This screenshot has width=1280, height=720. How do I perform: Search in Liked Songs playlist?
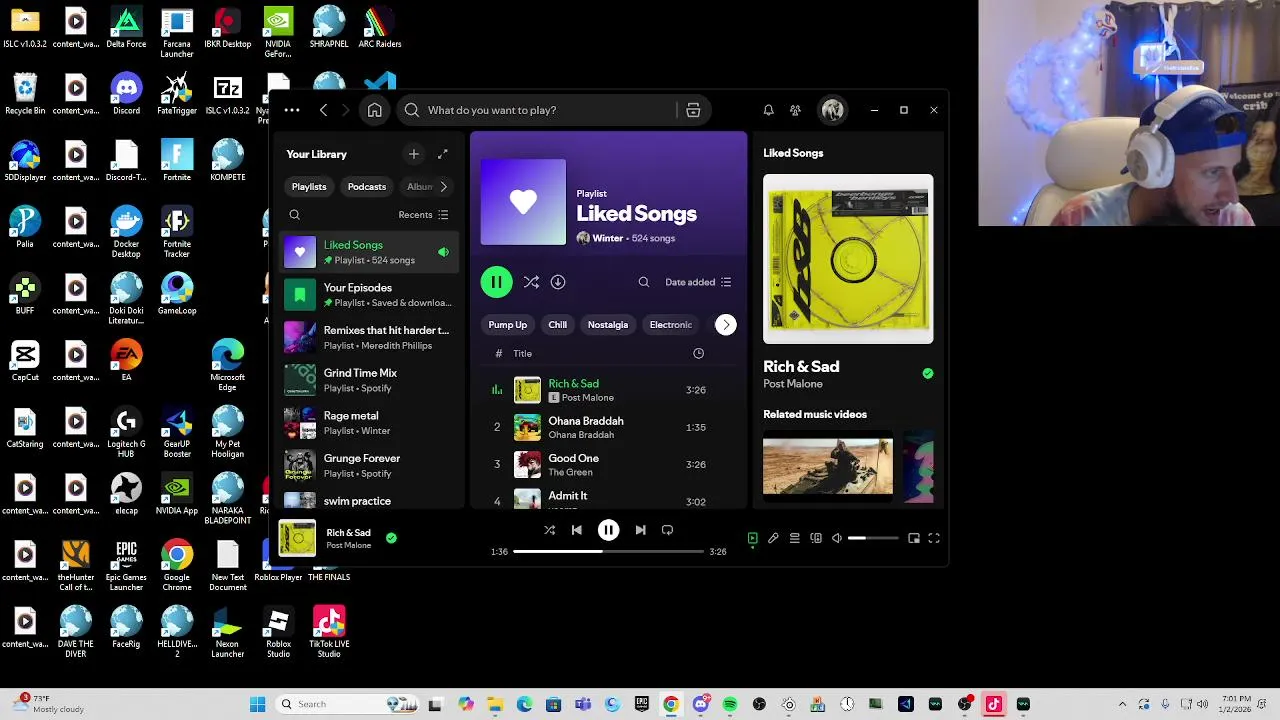644,282
